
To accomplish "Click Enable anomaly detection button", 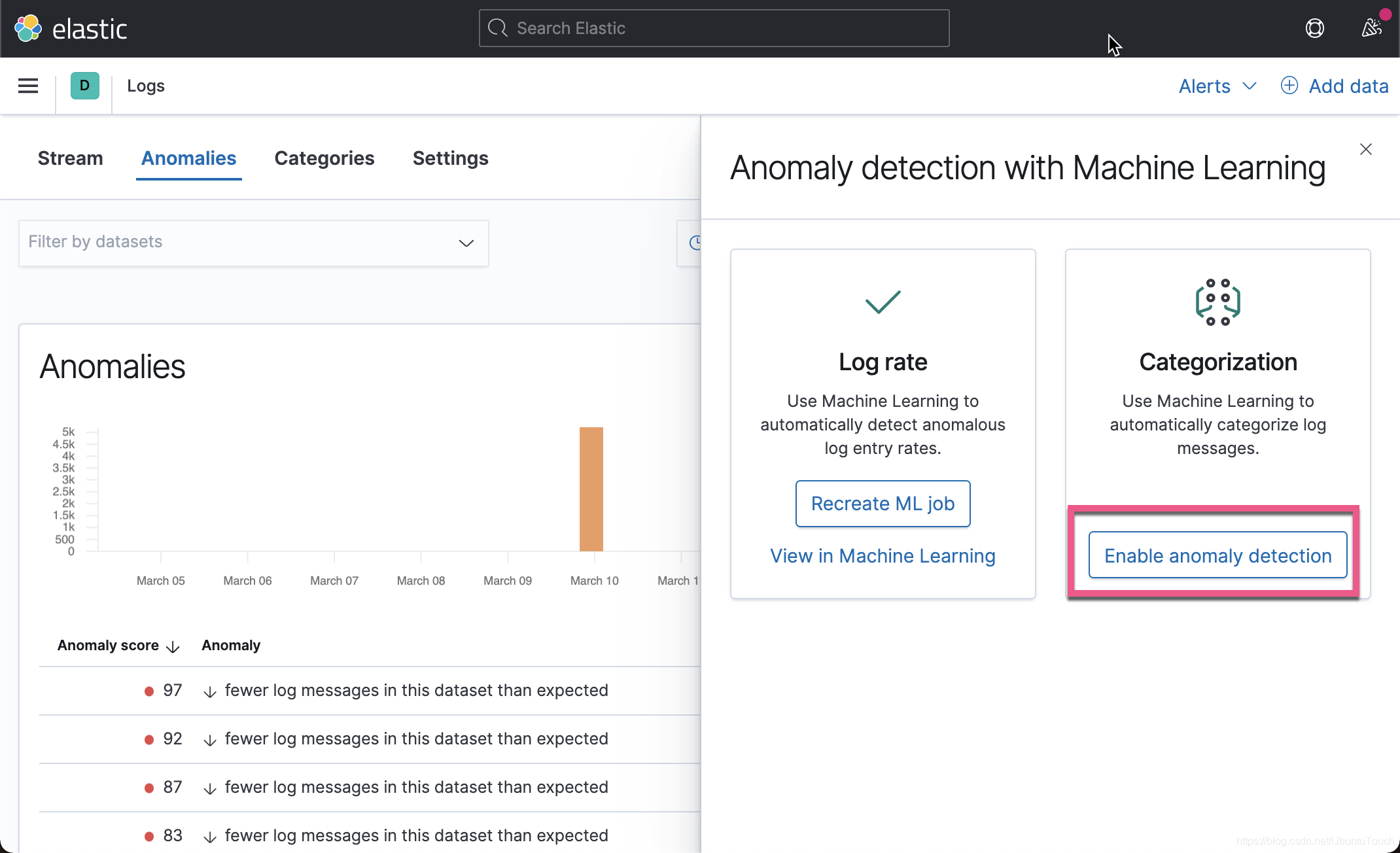I will pos(1217,555).
